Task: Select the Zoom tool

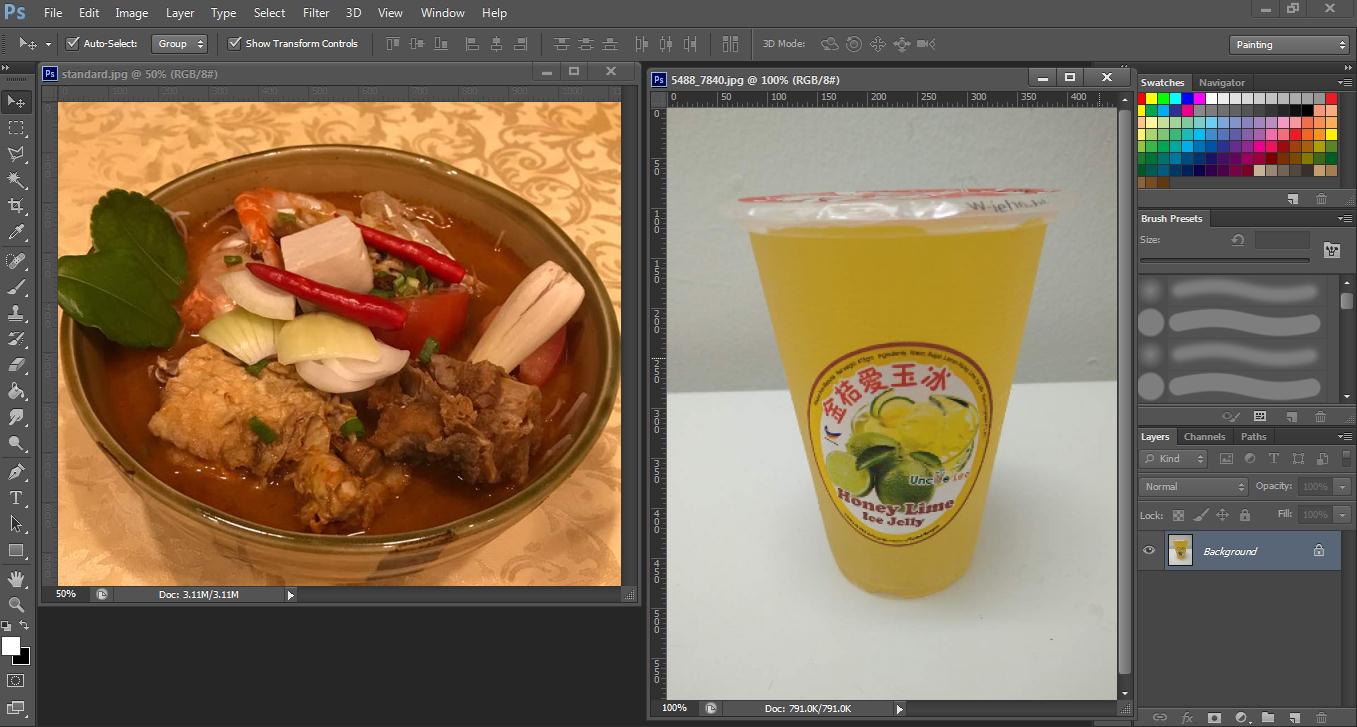Action: click(16, 605)
